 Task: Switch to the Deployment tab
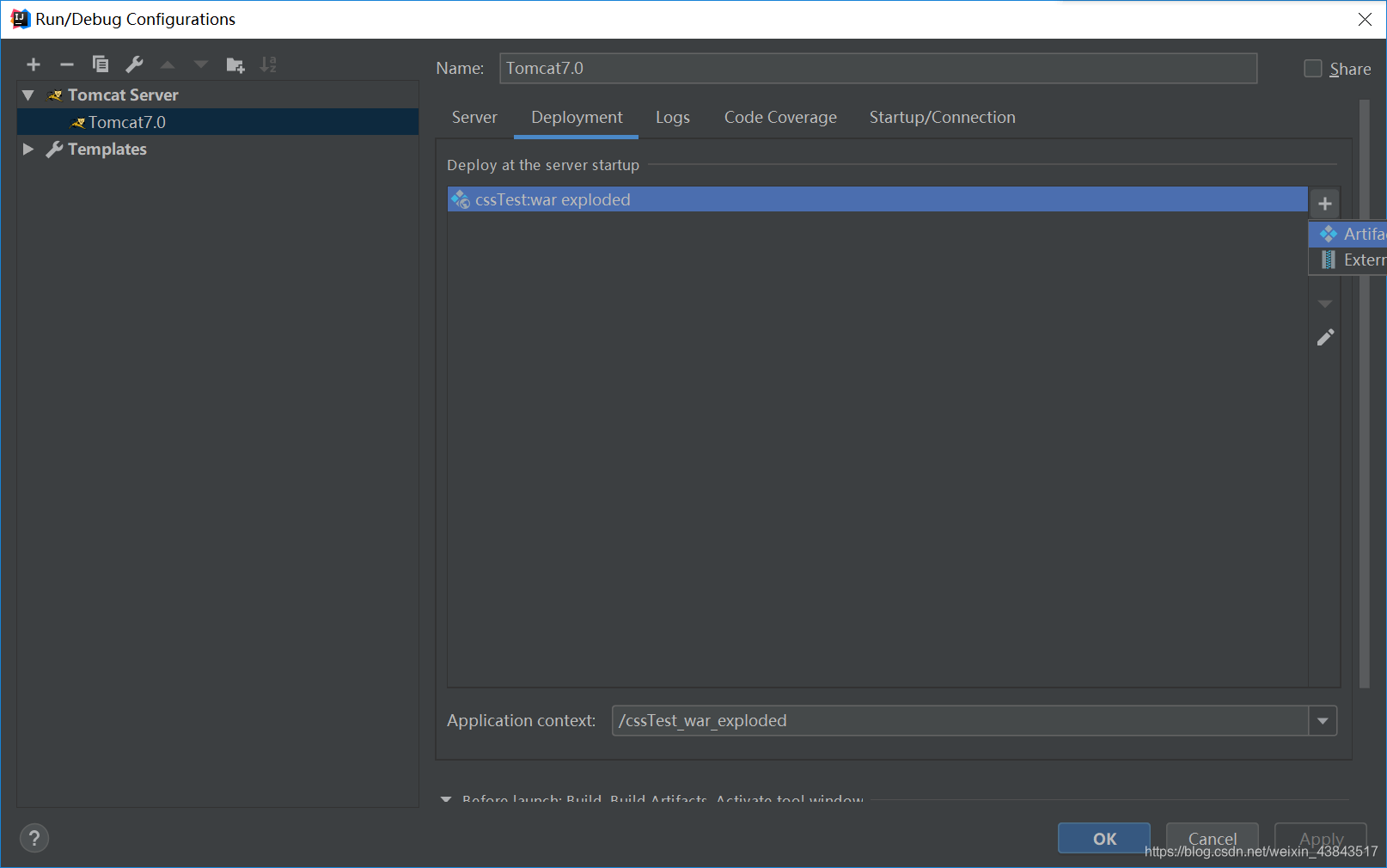click(577, 118)
